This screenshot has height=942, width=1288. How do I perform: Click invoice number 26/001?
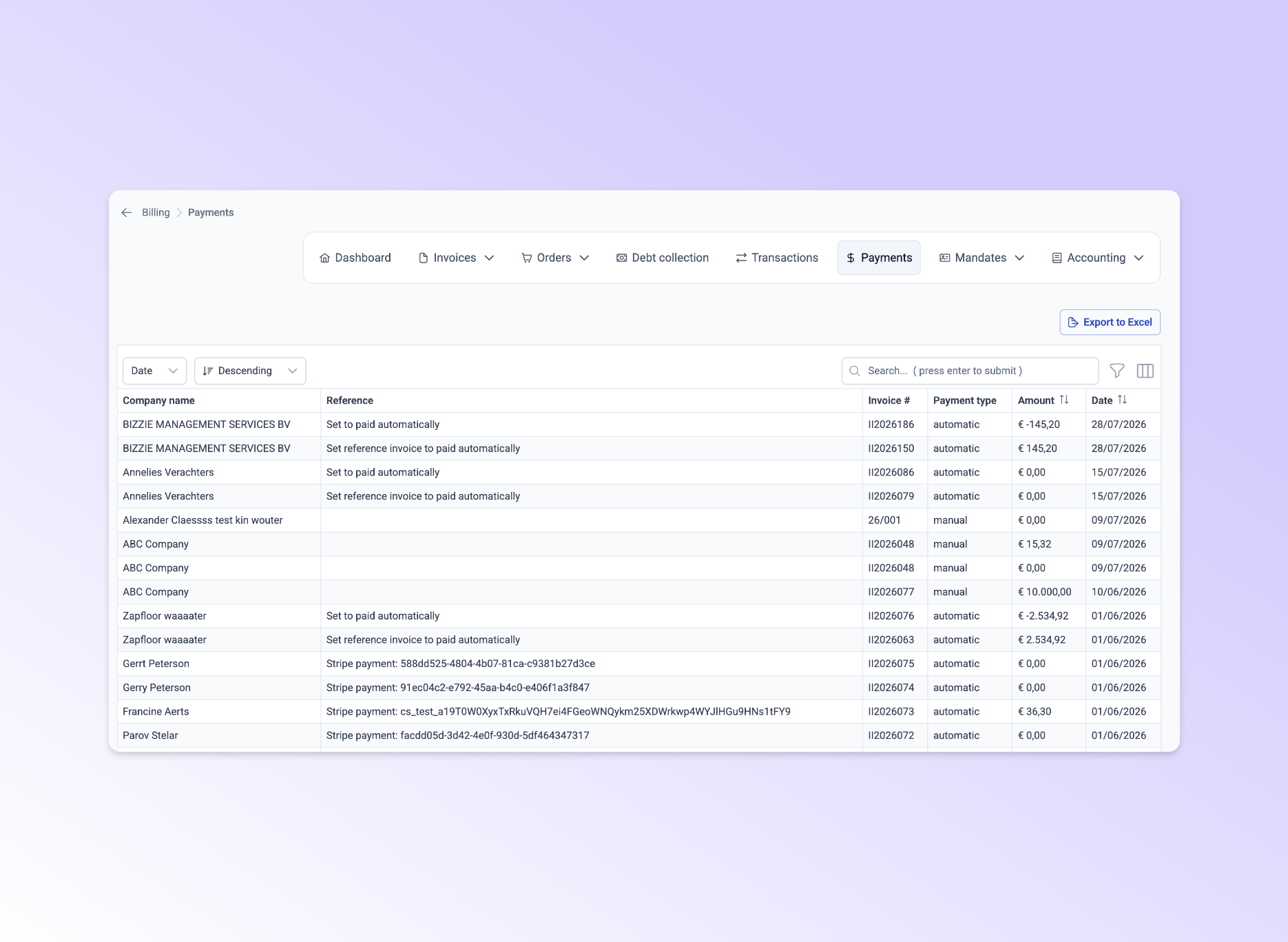pos(884,520)
